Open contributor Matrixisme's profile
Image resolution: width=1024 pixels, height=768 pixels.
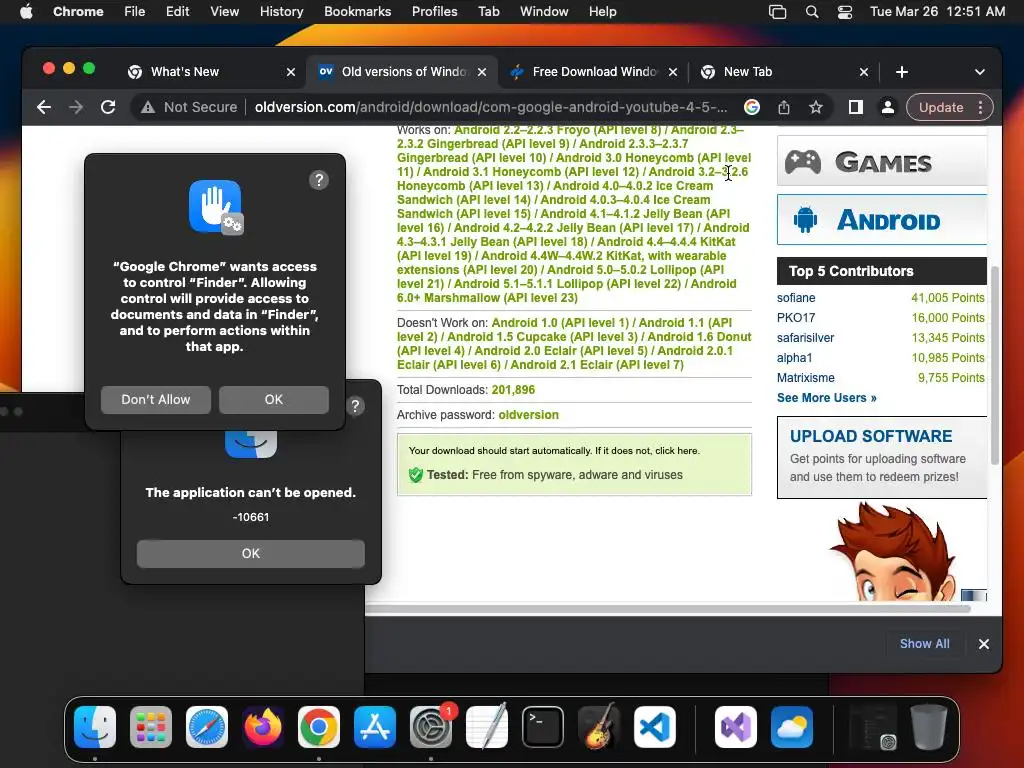[805, 378]
